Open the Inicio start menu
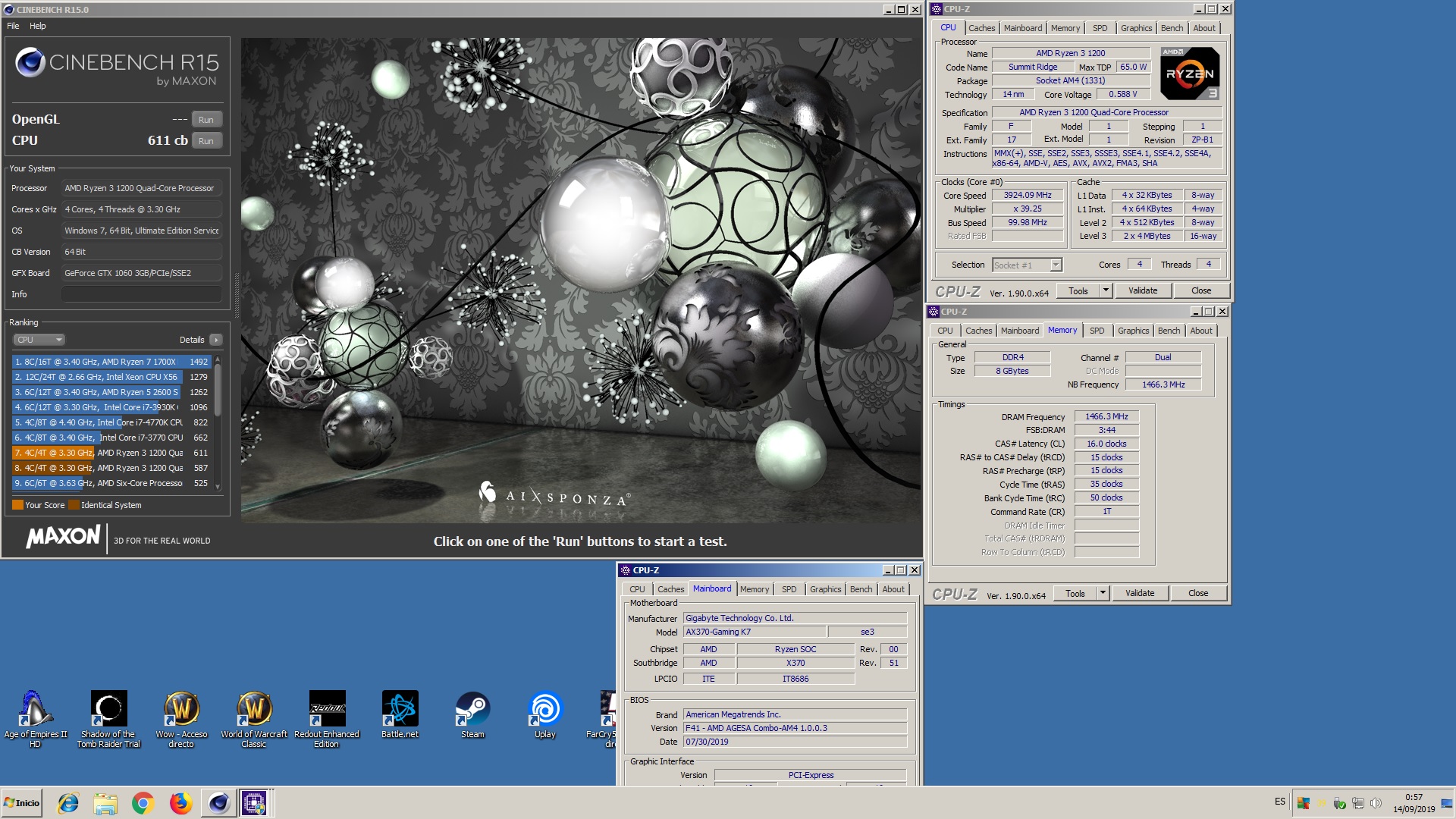This screenshot has height=819, width=1456. (22, 803)
